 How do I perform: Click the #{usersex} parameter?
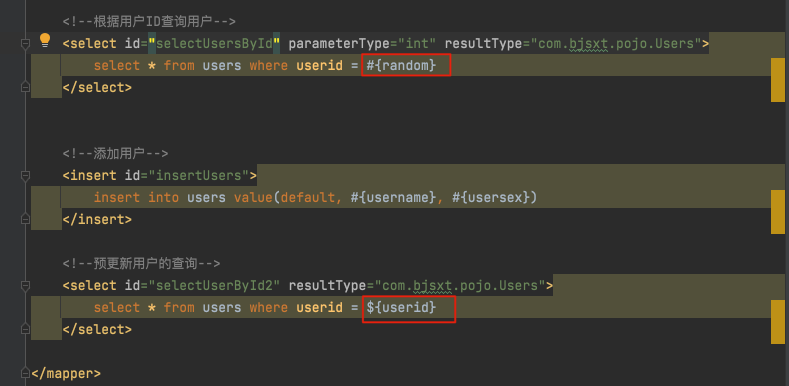pos(490,198)
